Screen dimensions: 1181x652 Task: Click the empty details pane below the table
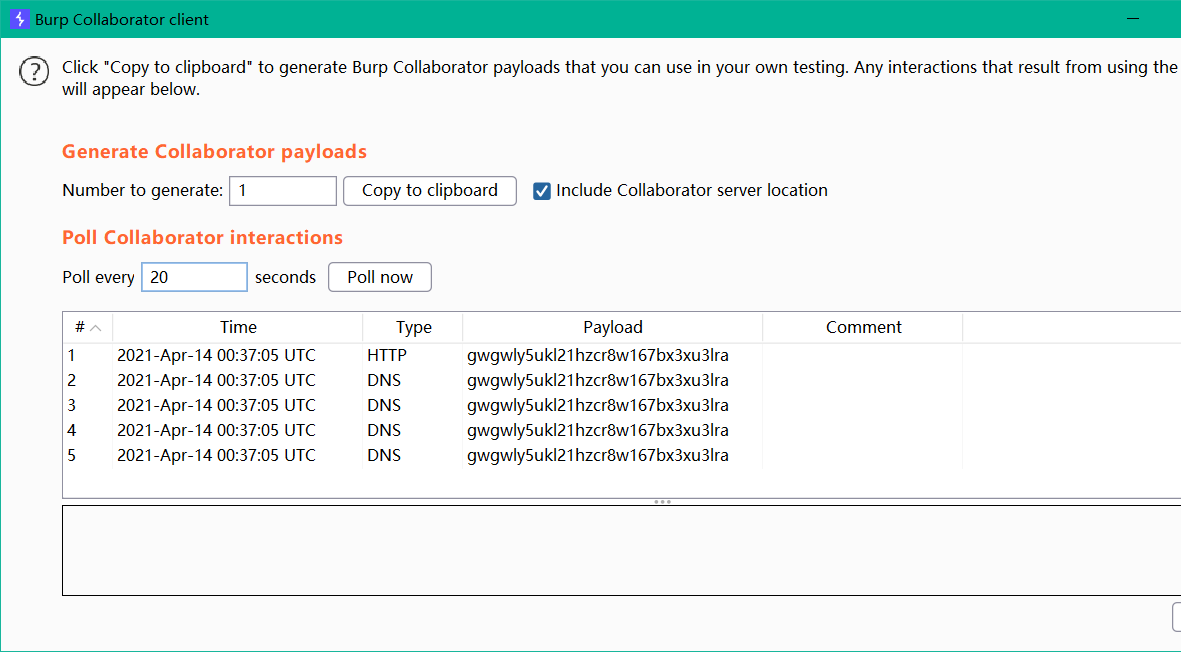(621, 550)
